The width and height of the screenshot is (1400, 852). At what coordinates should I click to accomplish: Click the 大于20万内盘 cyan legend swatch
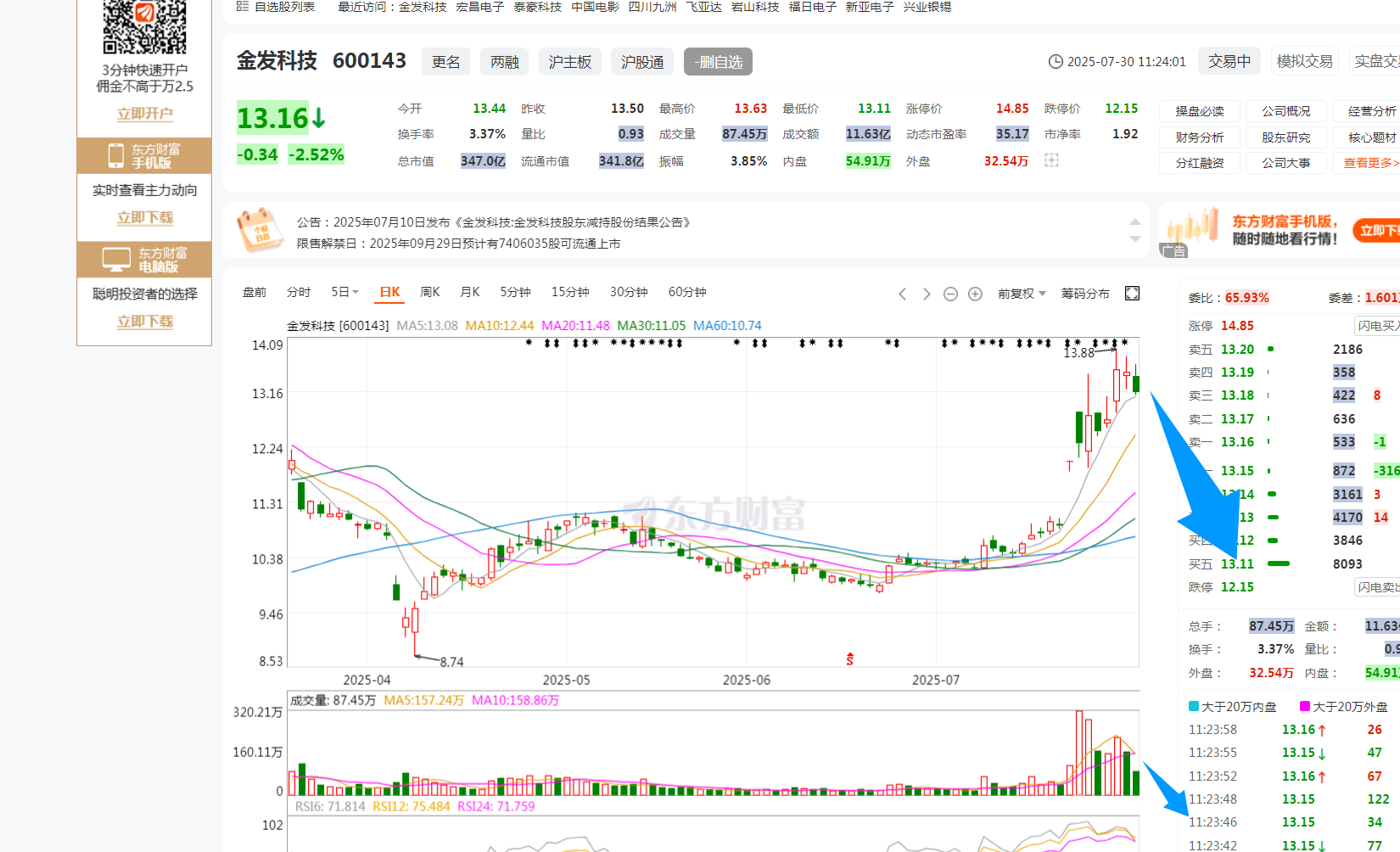click(x=1194, y=707)
